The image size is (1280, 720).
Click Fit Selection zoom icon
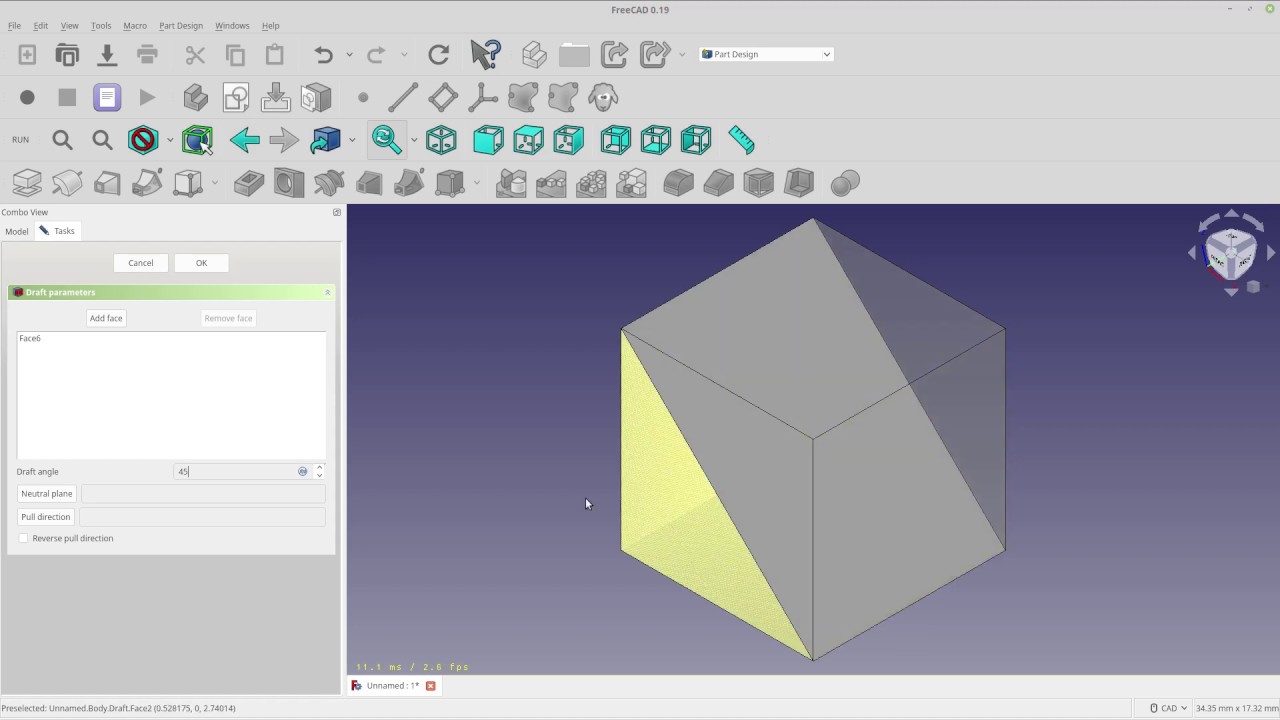pyautogui.click(x=102, y=140)
